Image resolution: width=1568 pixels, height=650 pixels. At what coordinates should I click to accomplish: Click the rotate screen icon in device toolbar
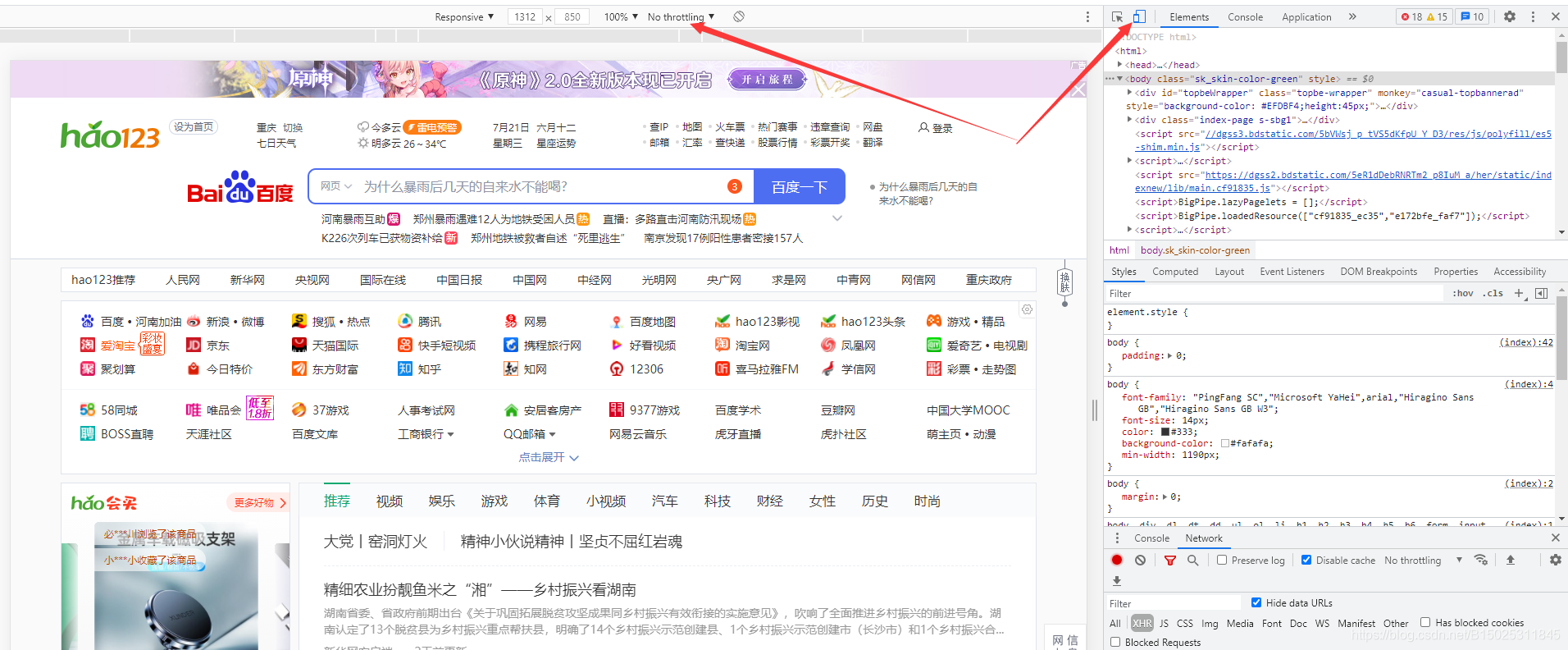(x=739, y=16)
